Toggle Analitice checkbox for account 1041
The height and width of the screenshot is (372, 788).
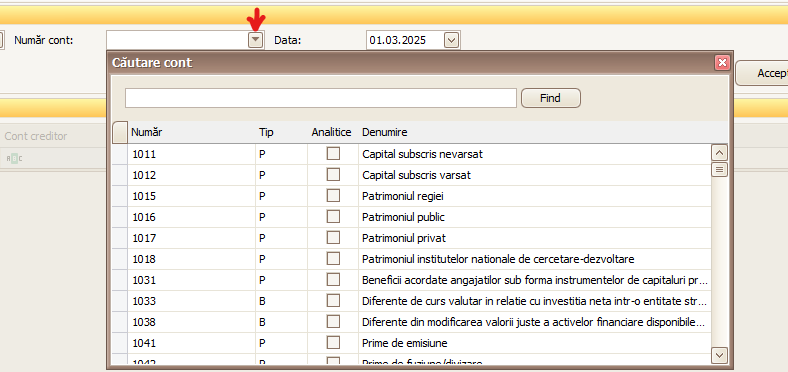(x=333, y=343)
